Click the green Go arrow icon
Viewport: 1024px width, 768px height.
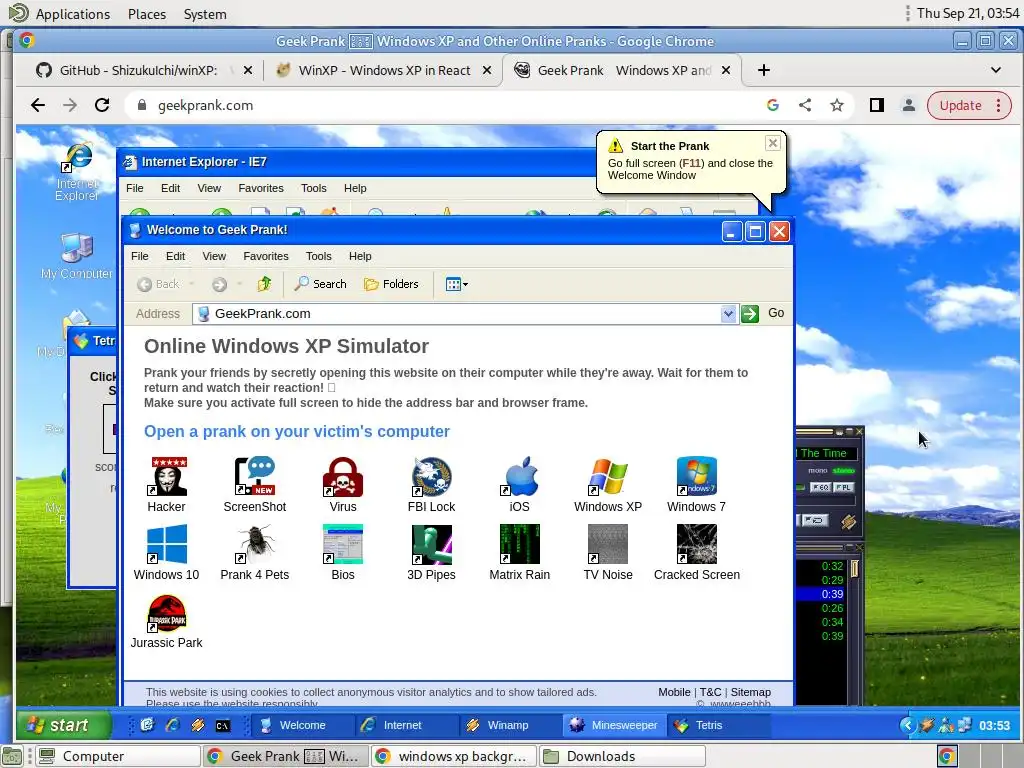750,313
